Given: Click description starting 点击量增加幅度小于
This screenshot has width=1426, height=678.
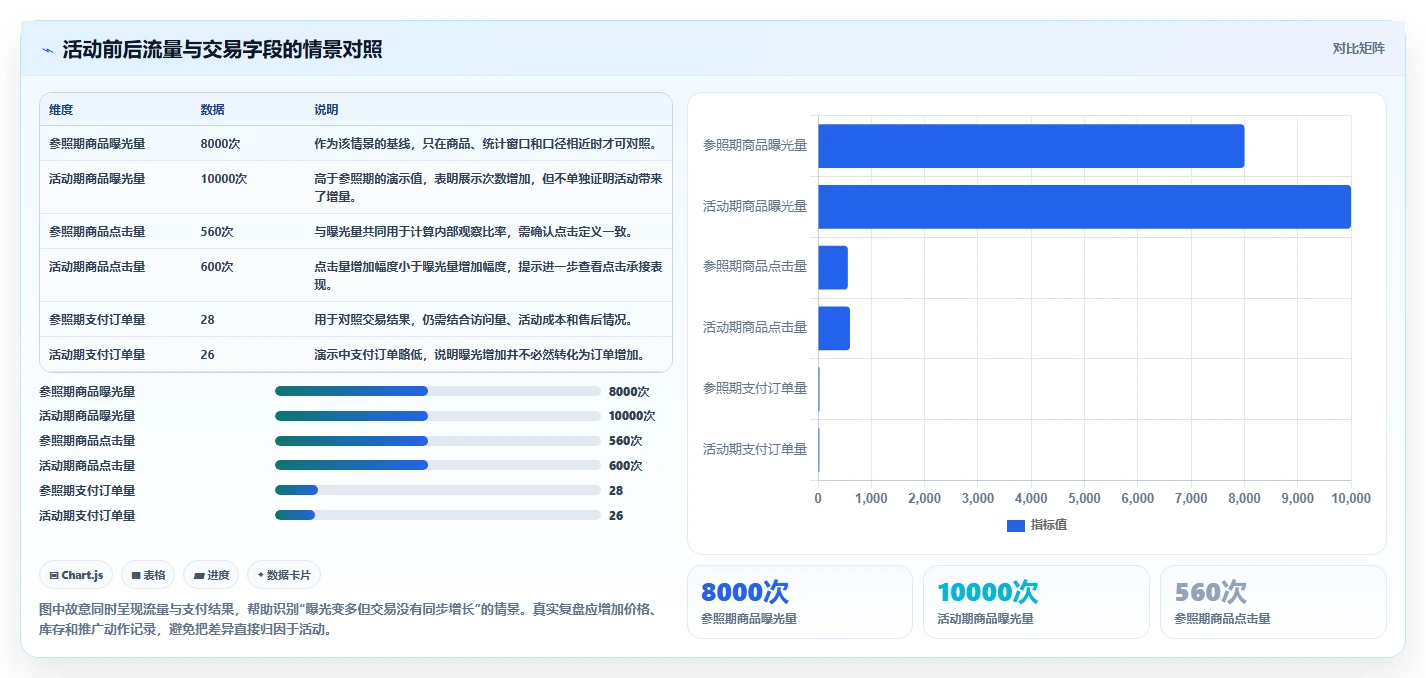Looking at the screenshot, I should coord(488,276).
